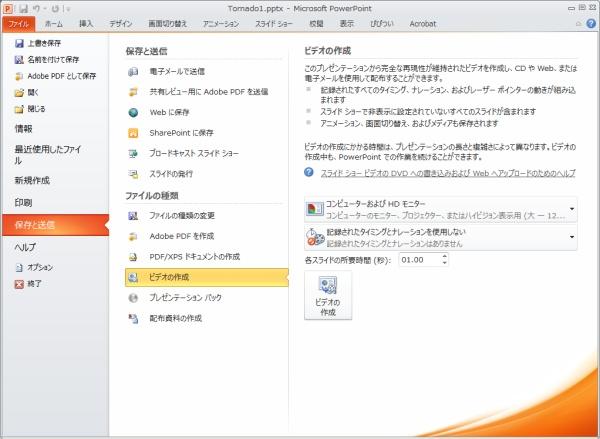Switch to the 画面切り替え ribbon tab
600x439 pixels.
167,24
